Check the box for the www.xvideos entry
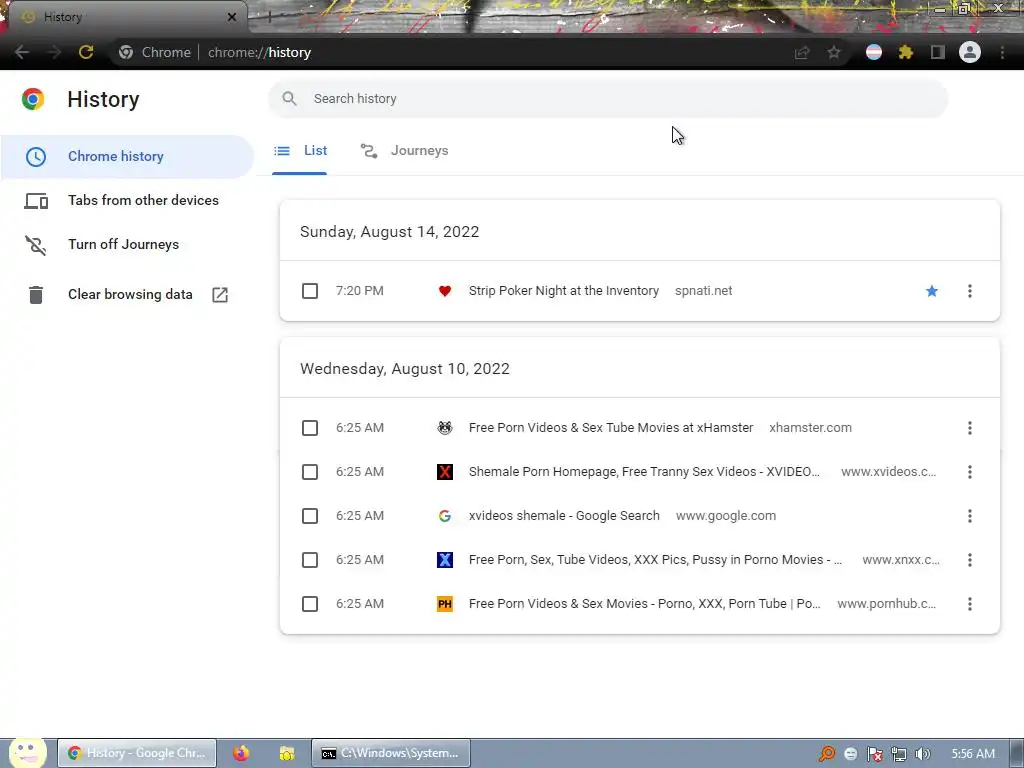Image resolution: width=1024 pixels, height=768 pixels. 310,472
